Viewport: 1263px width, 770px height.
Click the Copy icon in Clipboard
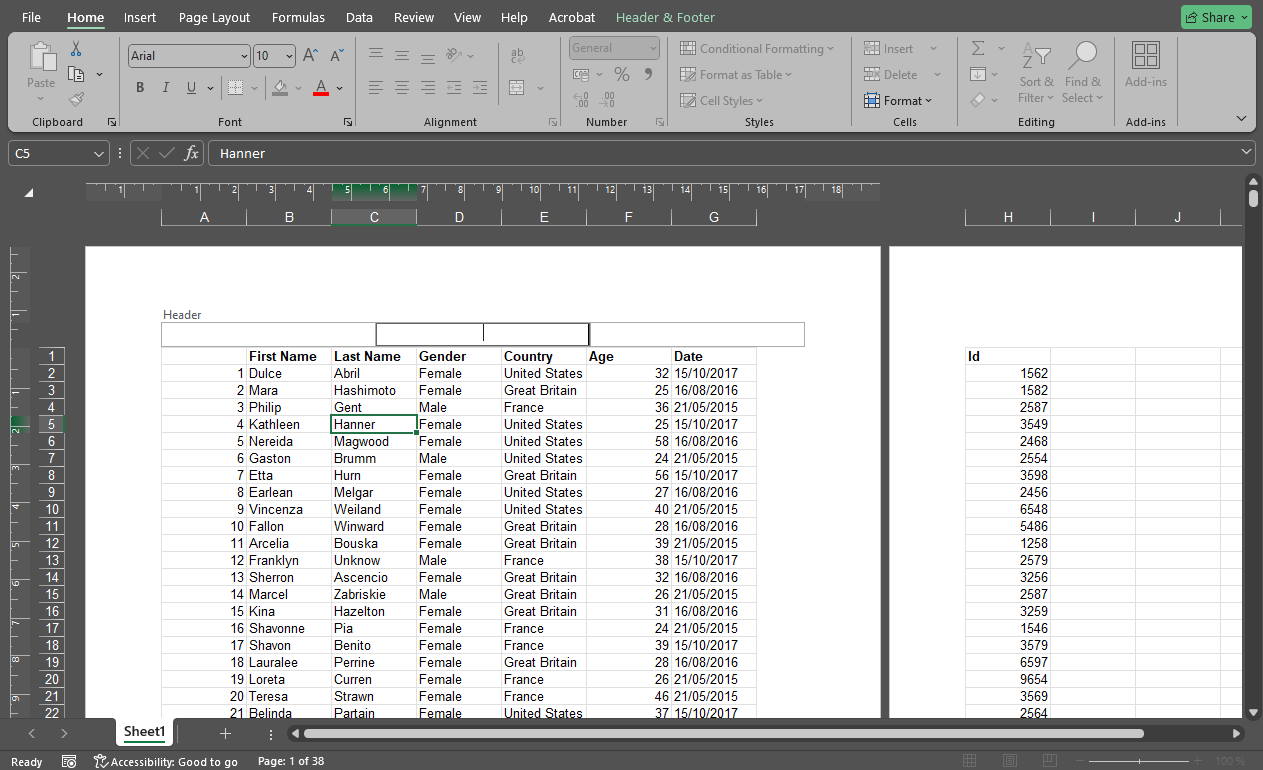76,74
